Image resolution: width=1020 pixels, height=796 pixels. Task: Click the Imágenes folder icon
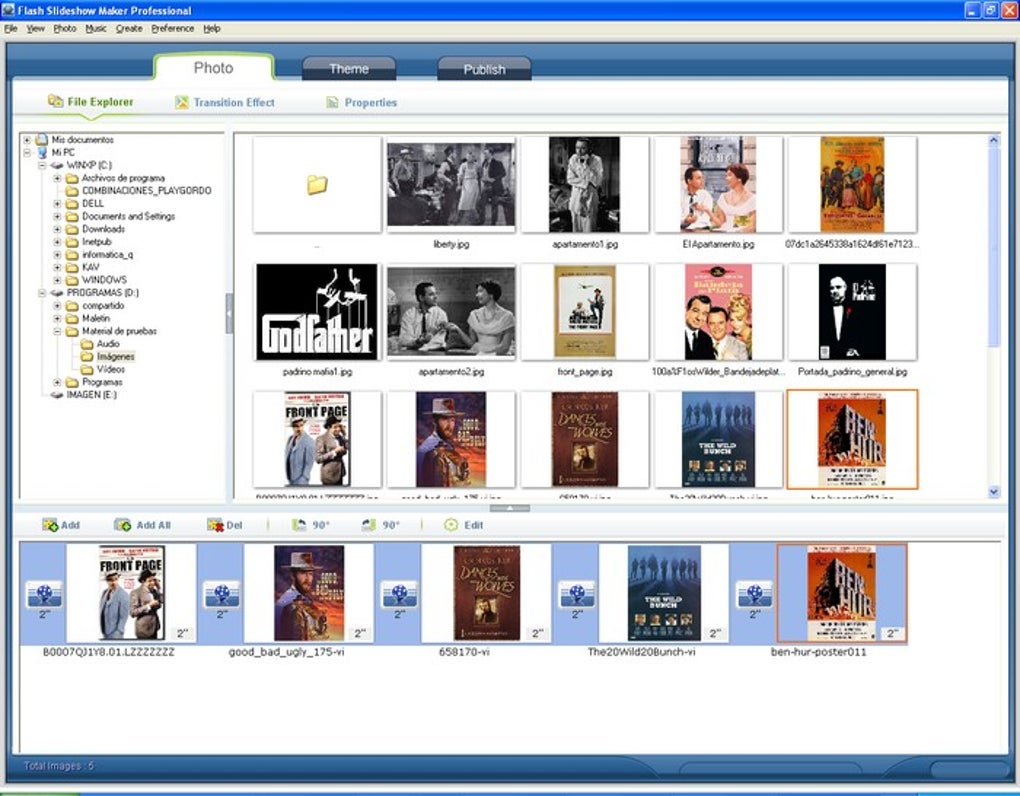click(x=87, y=356)
